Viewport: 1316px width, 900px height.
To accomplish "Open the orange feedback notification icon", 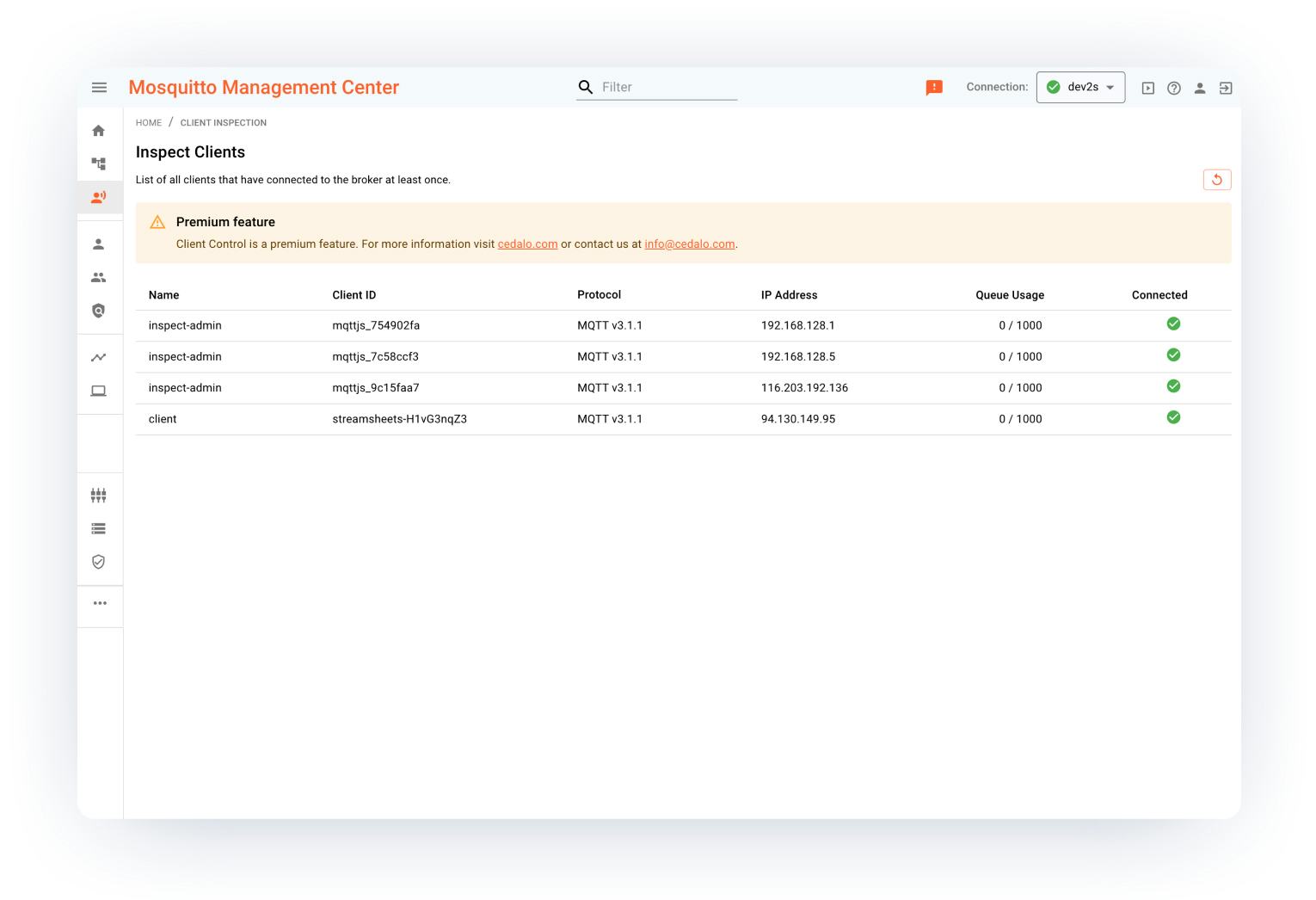I will click(x=934, y=87).
